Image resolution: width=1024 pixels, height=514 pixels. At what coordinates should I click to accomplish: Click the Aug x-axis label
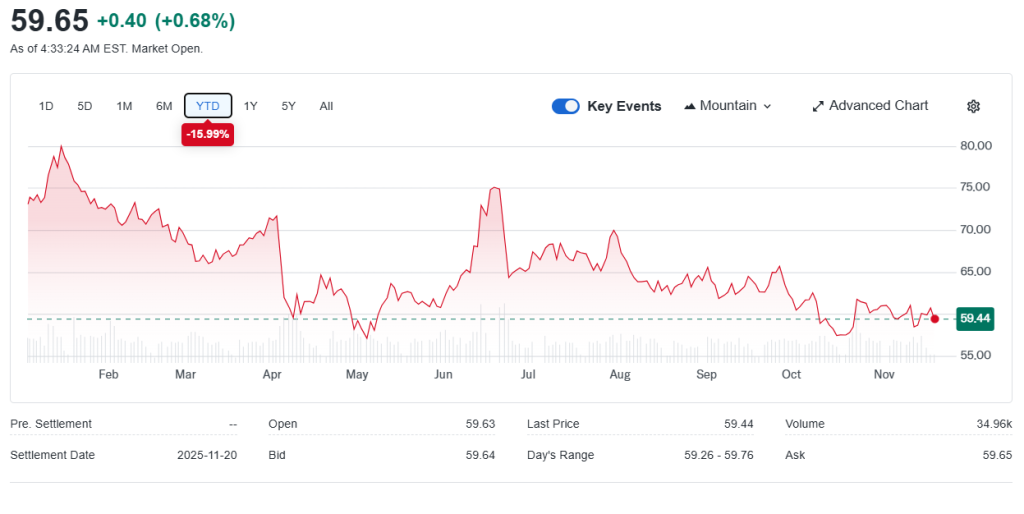pos(620,374)
